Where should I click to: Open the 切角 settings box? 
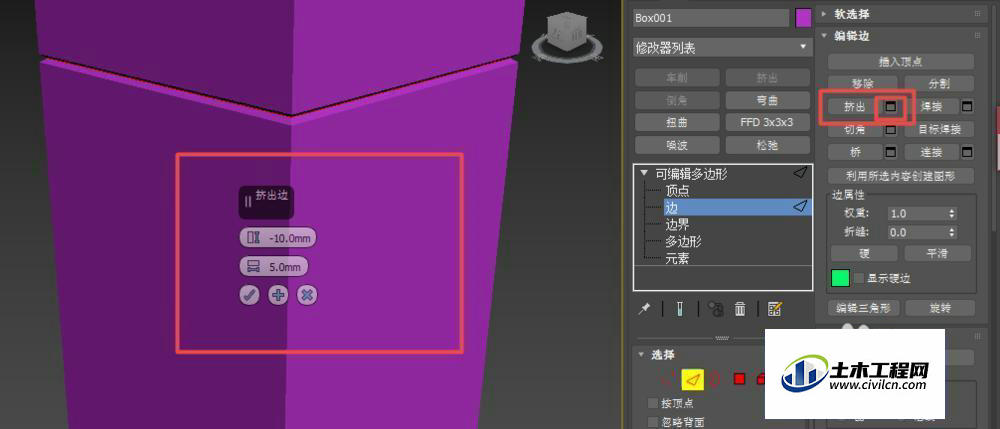click(x=890, y=129)
